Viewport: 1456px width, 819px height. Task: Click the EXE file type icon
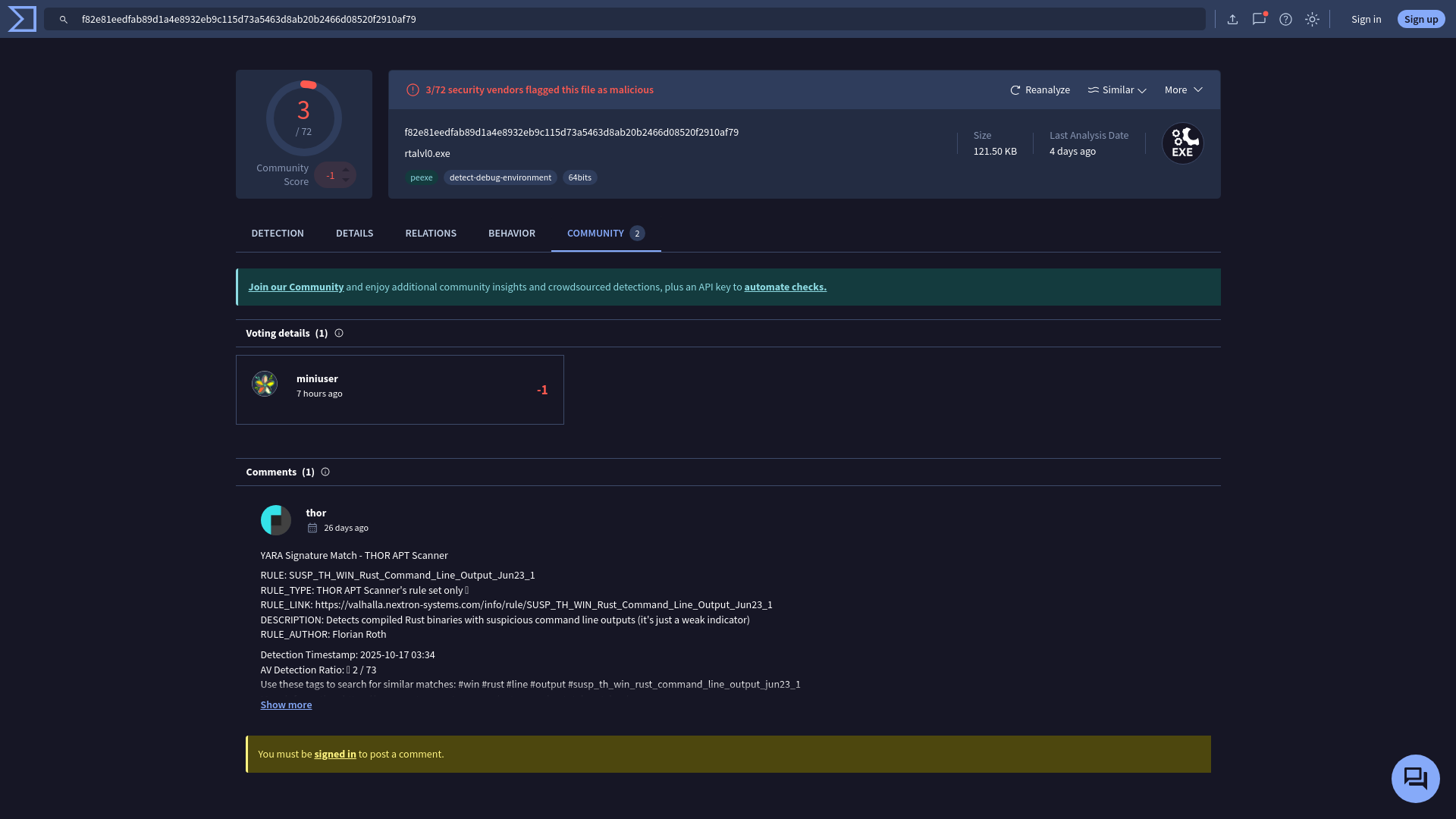[x=1182, y=143]
